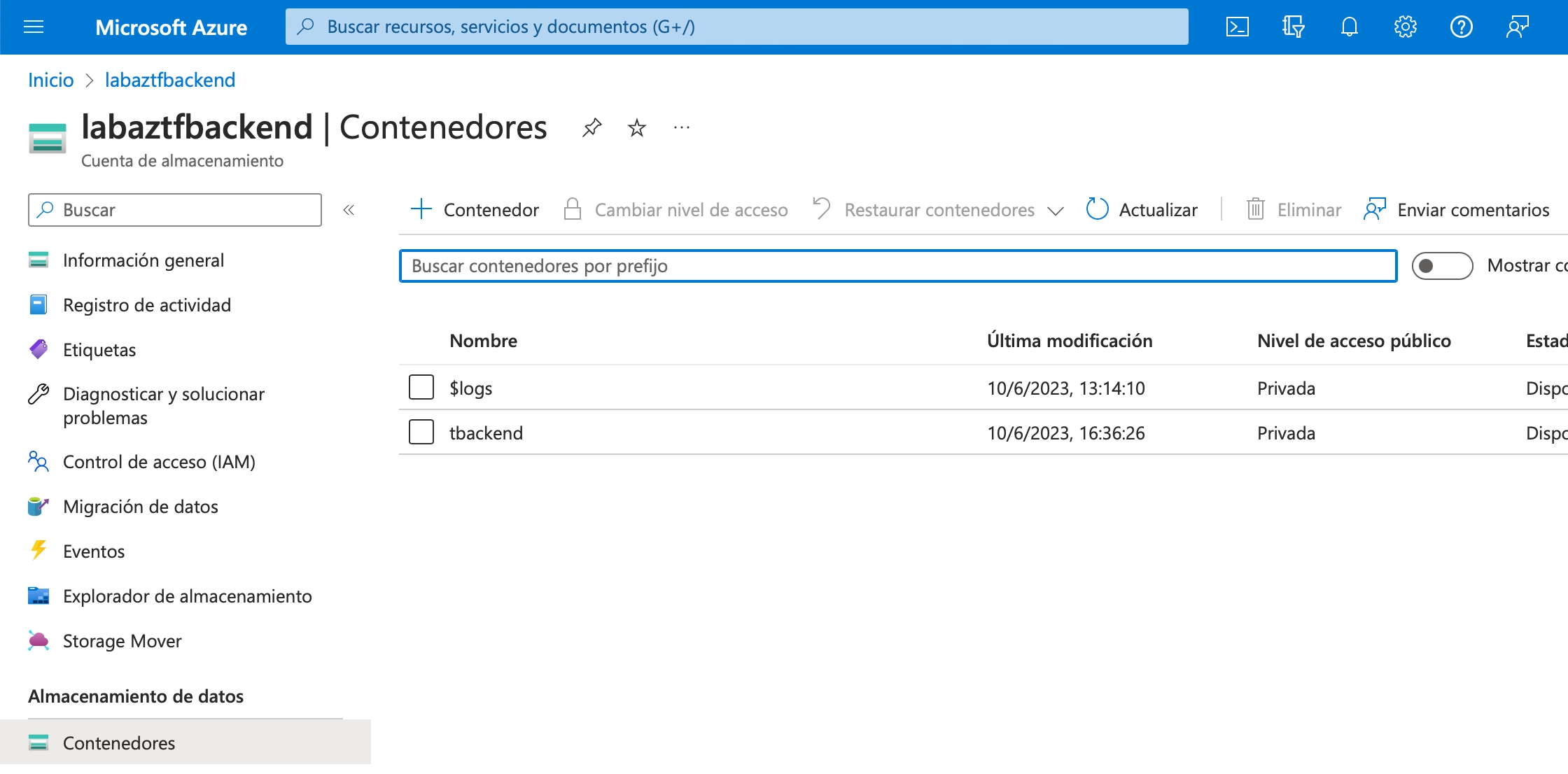The height and width of the screenshot is (774, 1568).
Task: Open the help question mark icon
Action: pyautogui.click(x=1461, y=27)
